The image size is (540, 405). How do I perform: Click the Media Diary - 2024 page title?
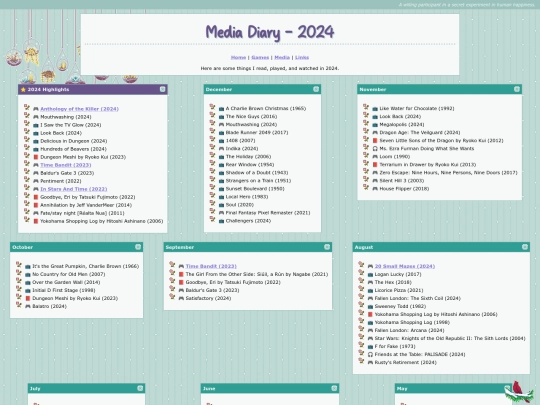pyautogui.click(x=270, y=32)
